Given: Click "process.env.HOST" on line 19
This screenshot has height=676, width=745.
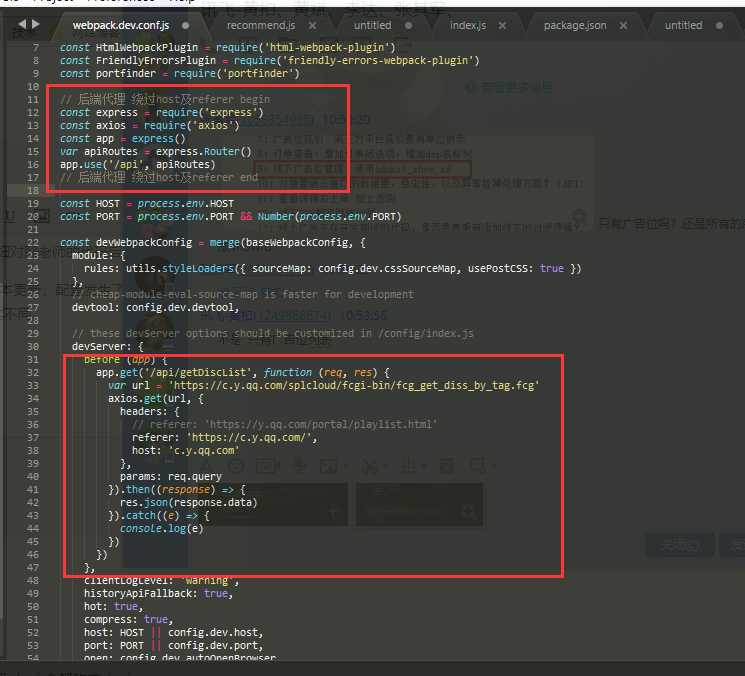Looking at the screenshot, I should coord(186,203).
